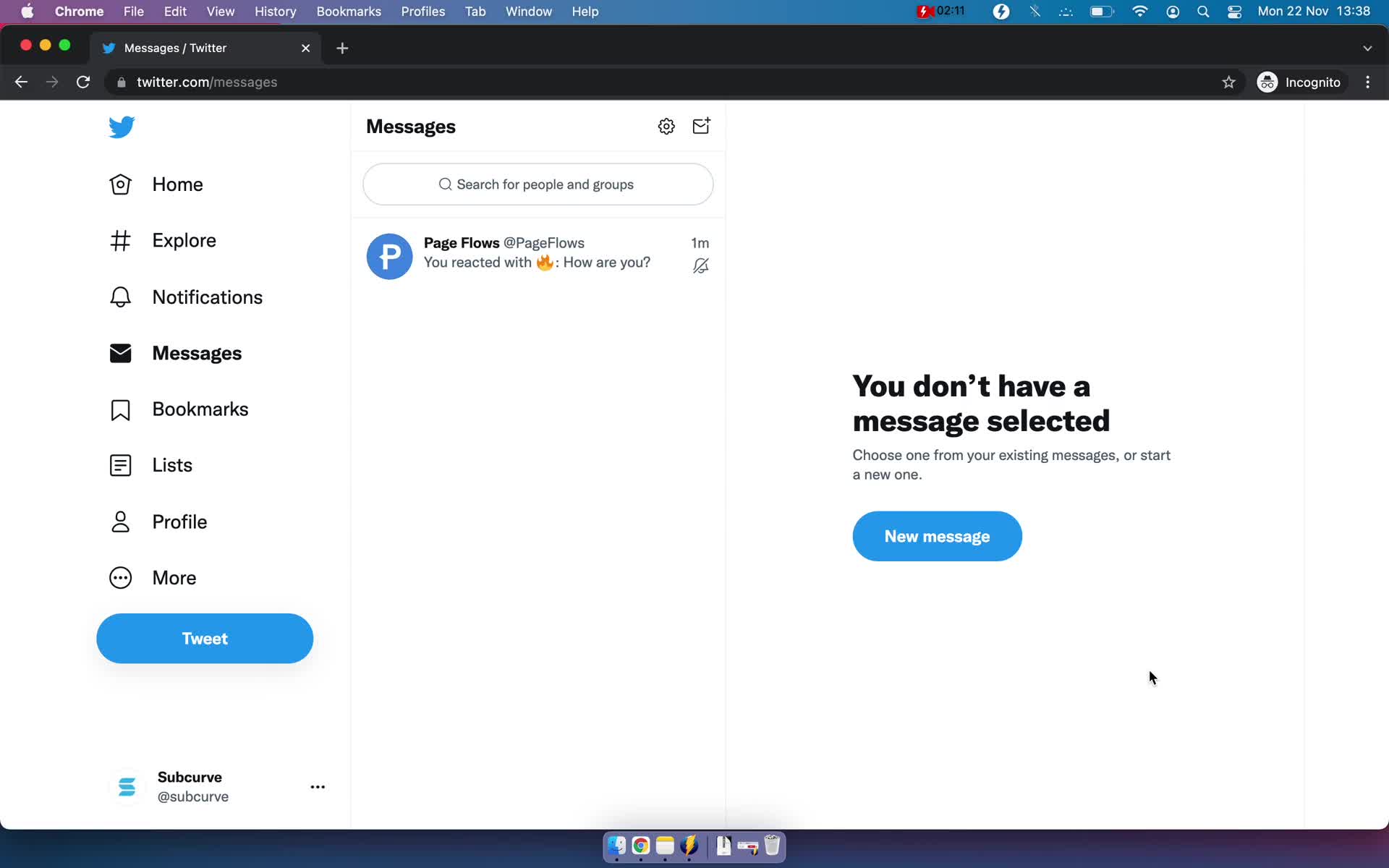1389x868 pixels.
Task: Open Spotlight search in menu bar
Action: pyautogui.click(x=1203, y=12)
